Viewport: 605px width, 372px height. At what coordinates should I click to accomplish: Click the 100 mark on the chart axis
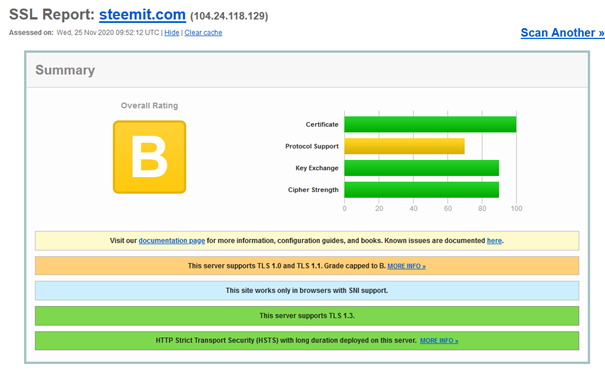(x=516, y=209)
